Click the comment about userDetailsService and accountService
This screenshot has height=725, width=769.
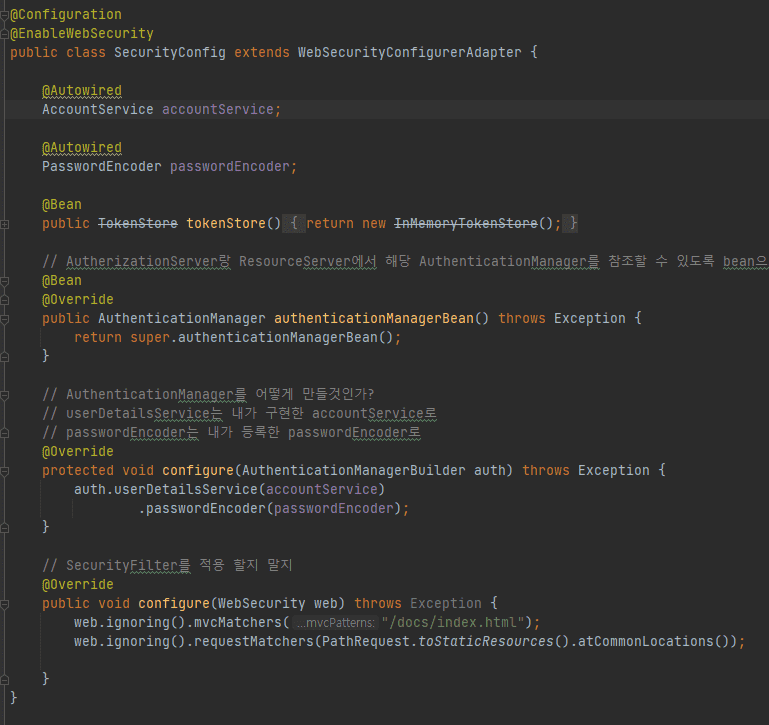point(239,414)
